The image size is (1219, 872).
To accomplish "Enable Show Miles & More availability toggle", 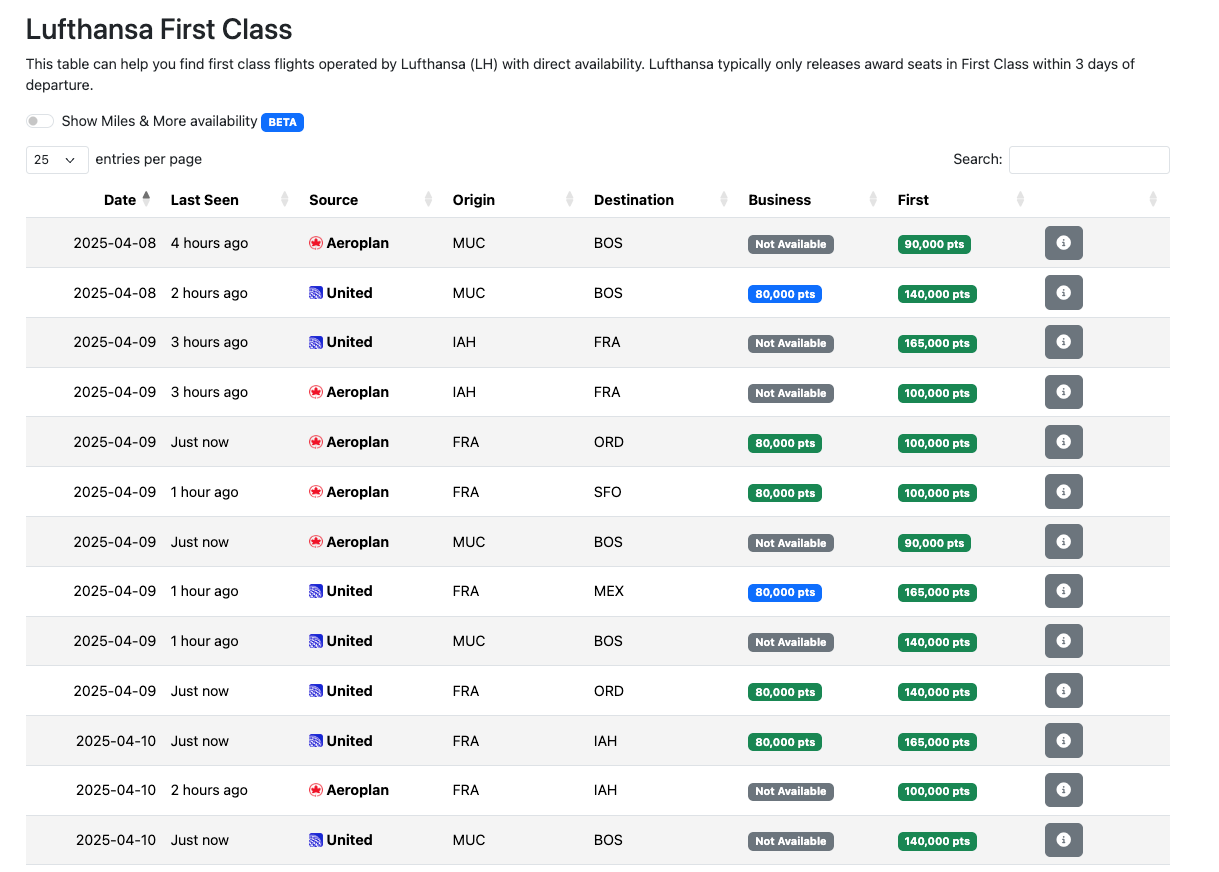I will (x=40, y=121).
